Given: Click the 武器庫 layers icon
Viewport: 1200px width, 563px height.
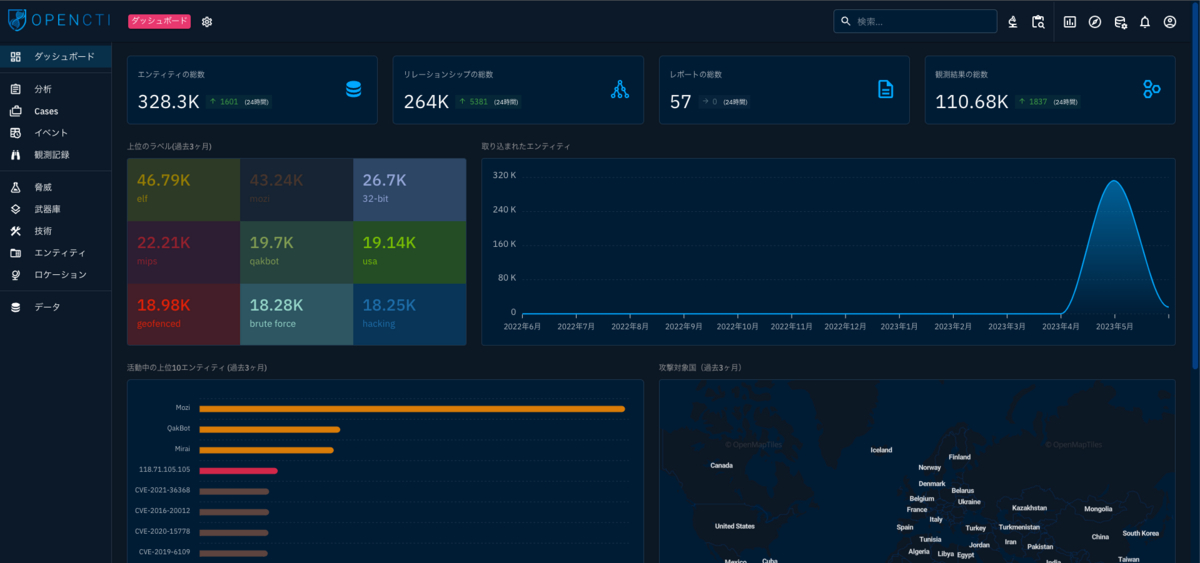Looking at the screenshot, I should pyautogui.click(x=15, y=209).
